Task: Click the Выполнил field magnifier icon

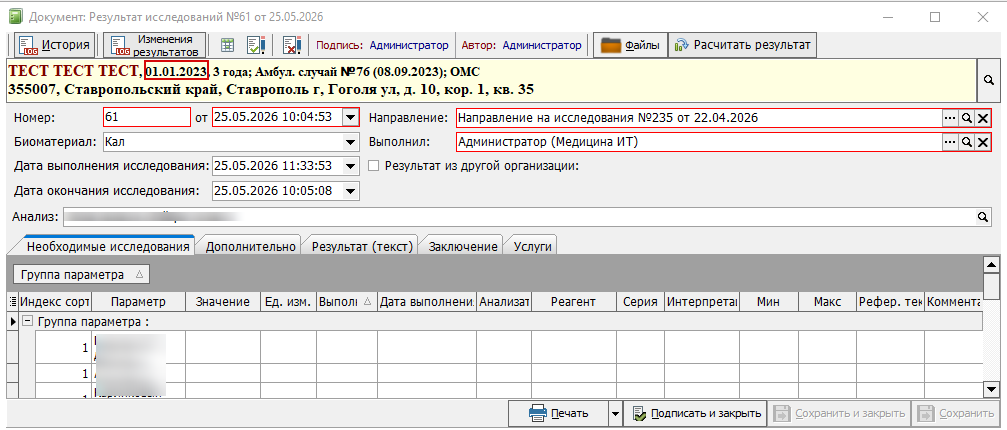Action: click(x=966, y=142)
